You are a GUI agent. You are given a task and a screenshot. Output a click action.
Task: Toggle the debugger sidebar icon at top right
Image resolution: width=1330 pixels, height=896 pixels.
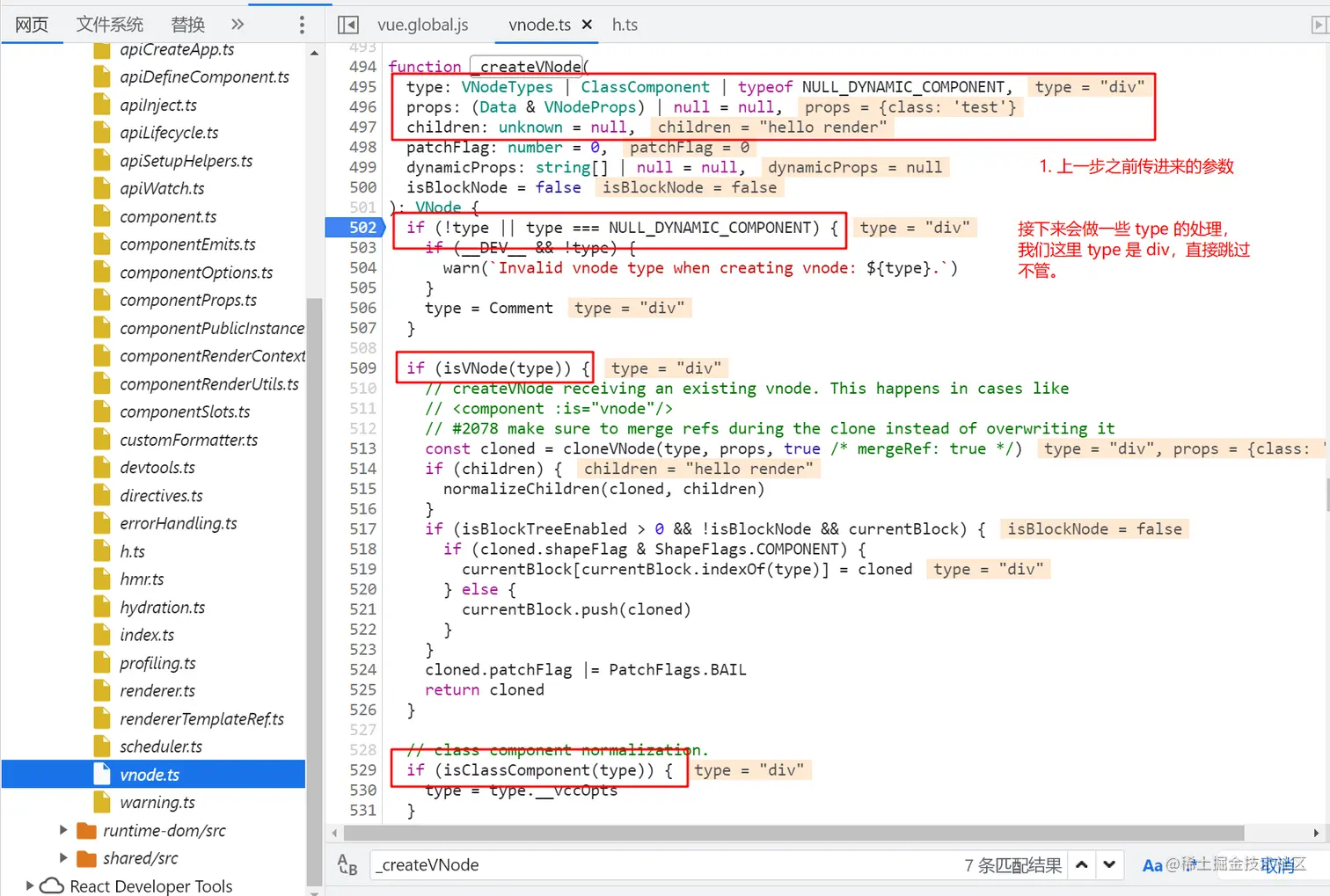coord(1319,25)
